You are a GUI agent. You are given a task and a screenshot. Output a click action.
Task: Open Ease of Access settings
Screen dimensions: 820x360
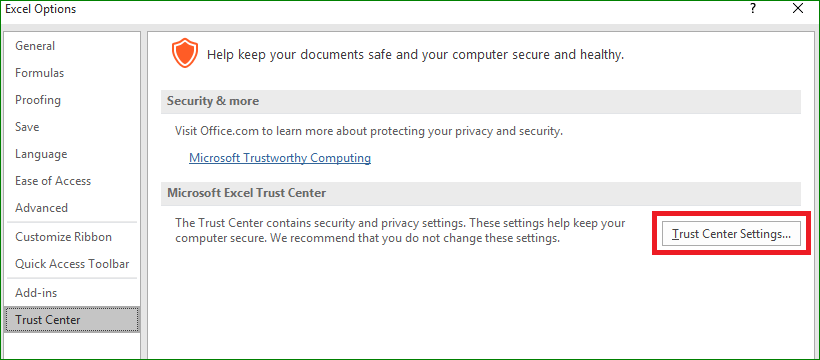coord(53,181)
